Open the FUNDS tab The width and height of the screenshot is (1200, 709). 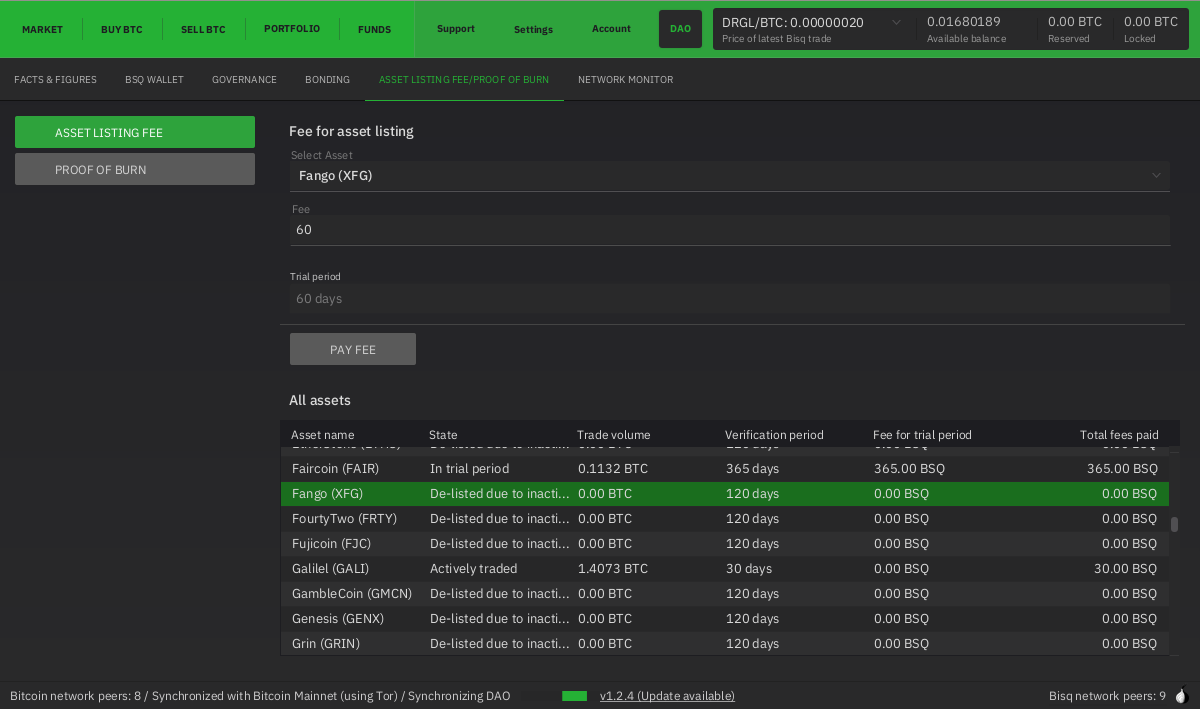click(375, 30)
